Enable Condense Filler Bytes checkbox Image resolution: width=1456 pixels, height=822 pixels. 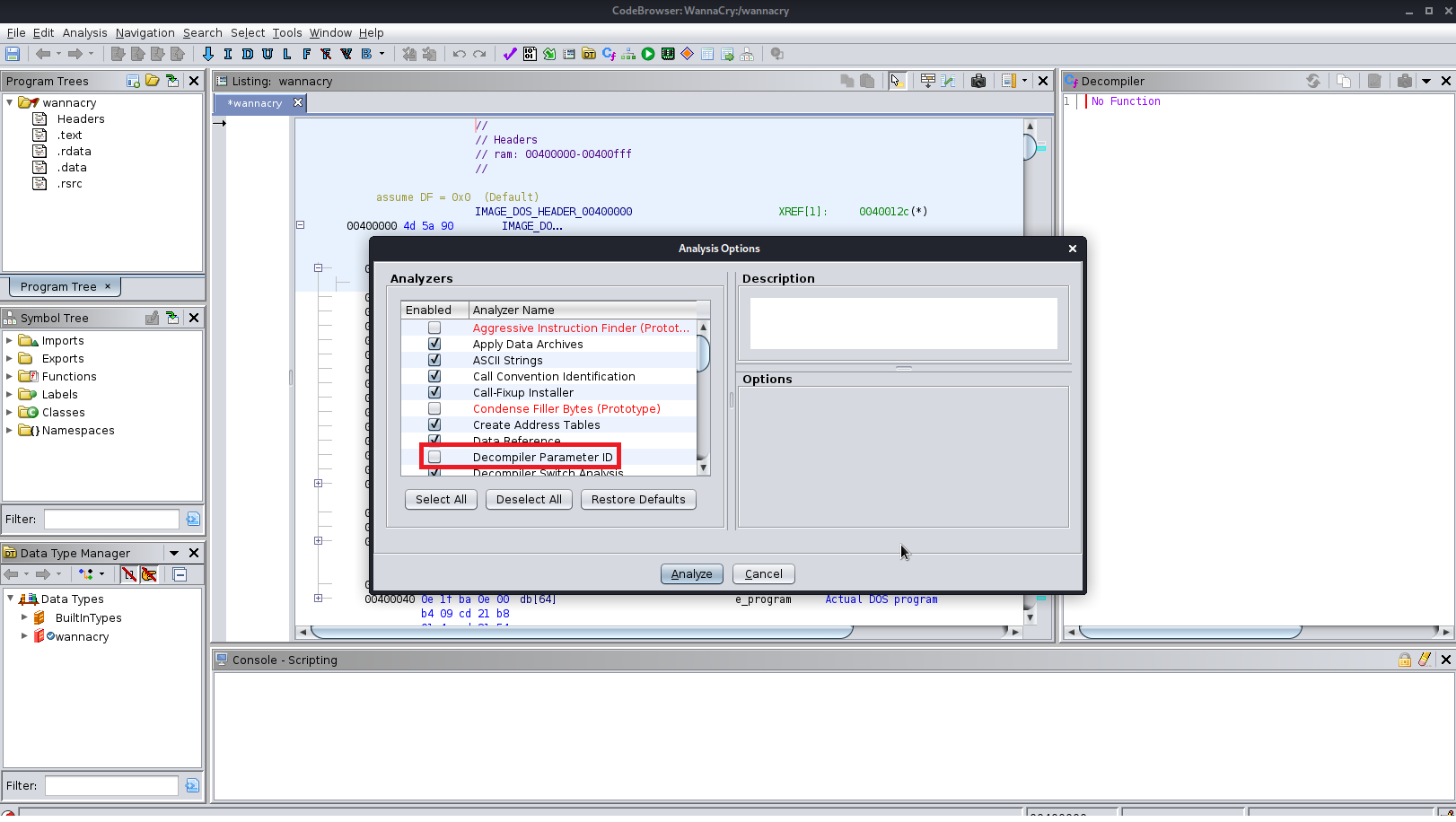pyautogui.click(x=434, y=408)
